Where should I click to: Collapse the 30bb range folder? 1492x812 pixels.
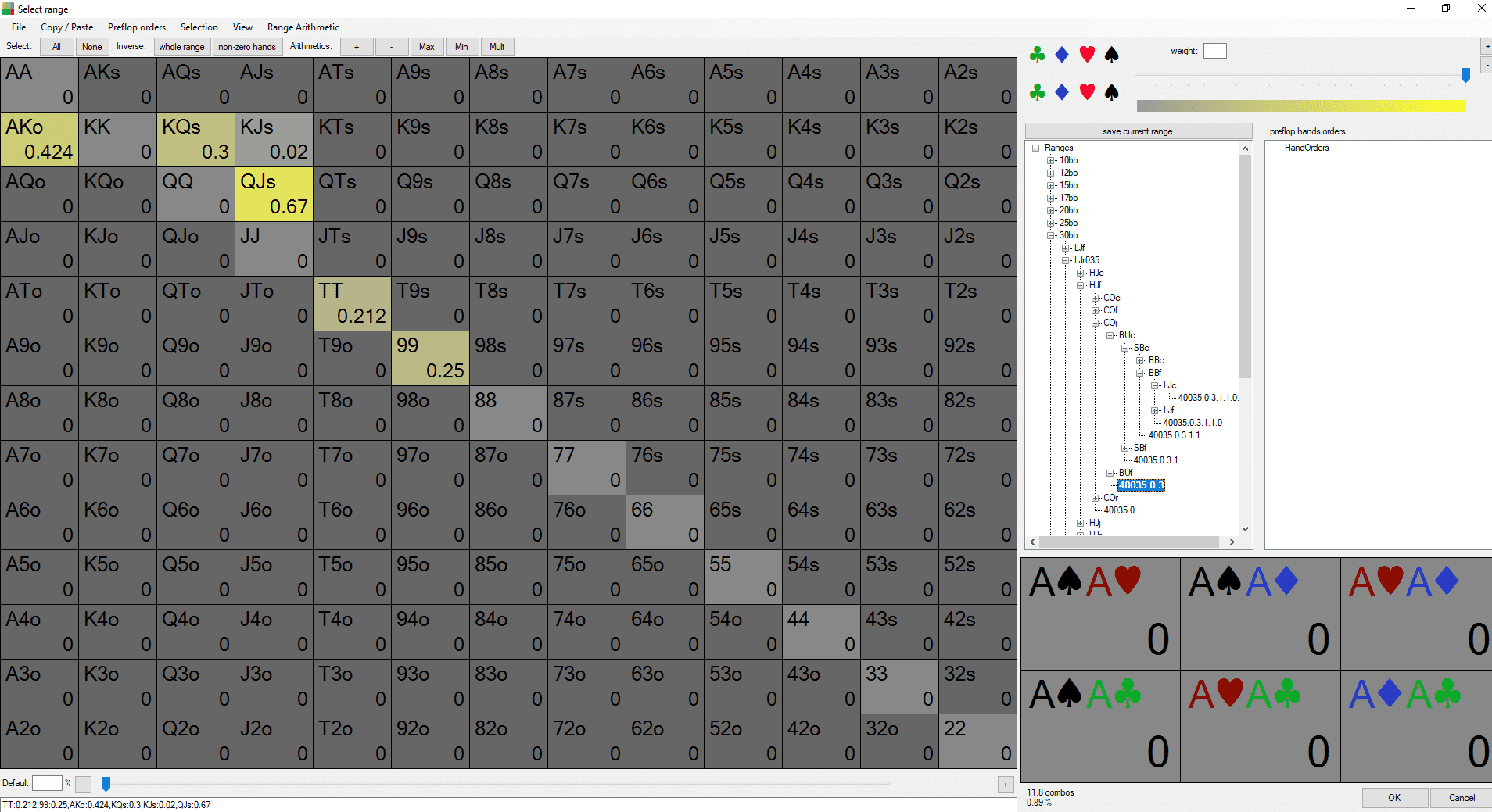coord(1051,235)
